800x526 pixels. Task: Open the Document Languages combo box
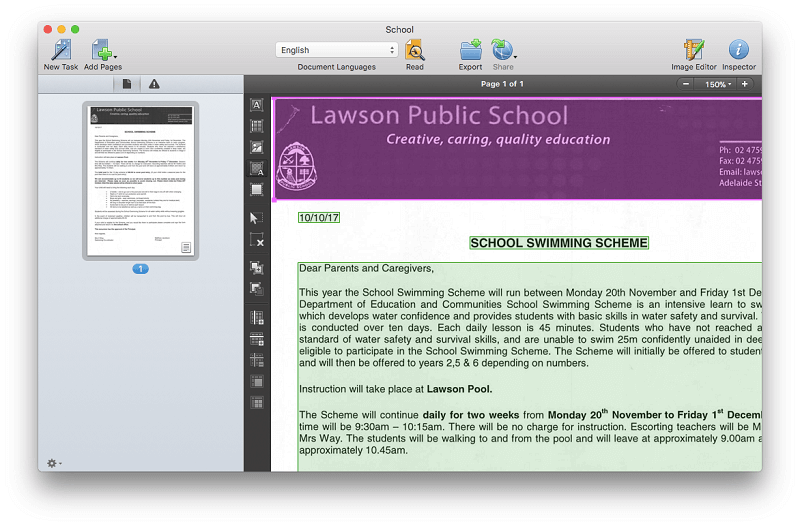click(337, 50)
